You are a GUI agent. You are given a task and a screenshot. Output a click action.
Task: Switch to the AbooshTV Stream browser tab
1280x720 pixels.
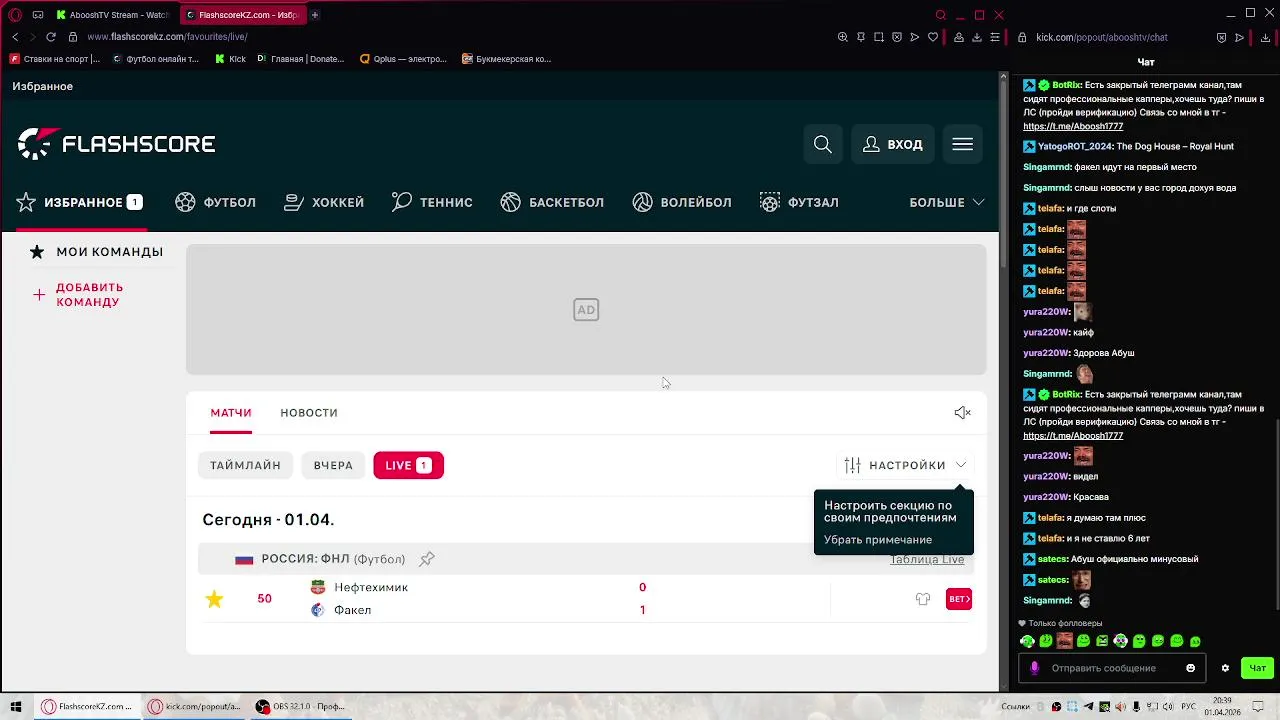tap(112, 15)
